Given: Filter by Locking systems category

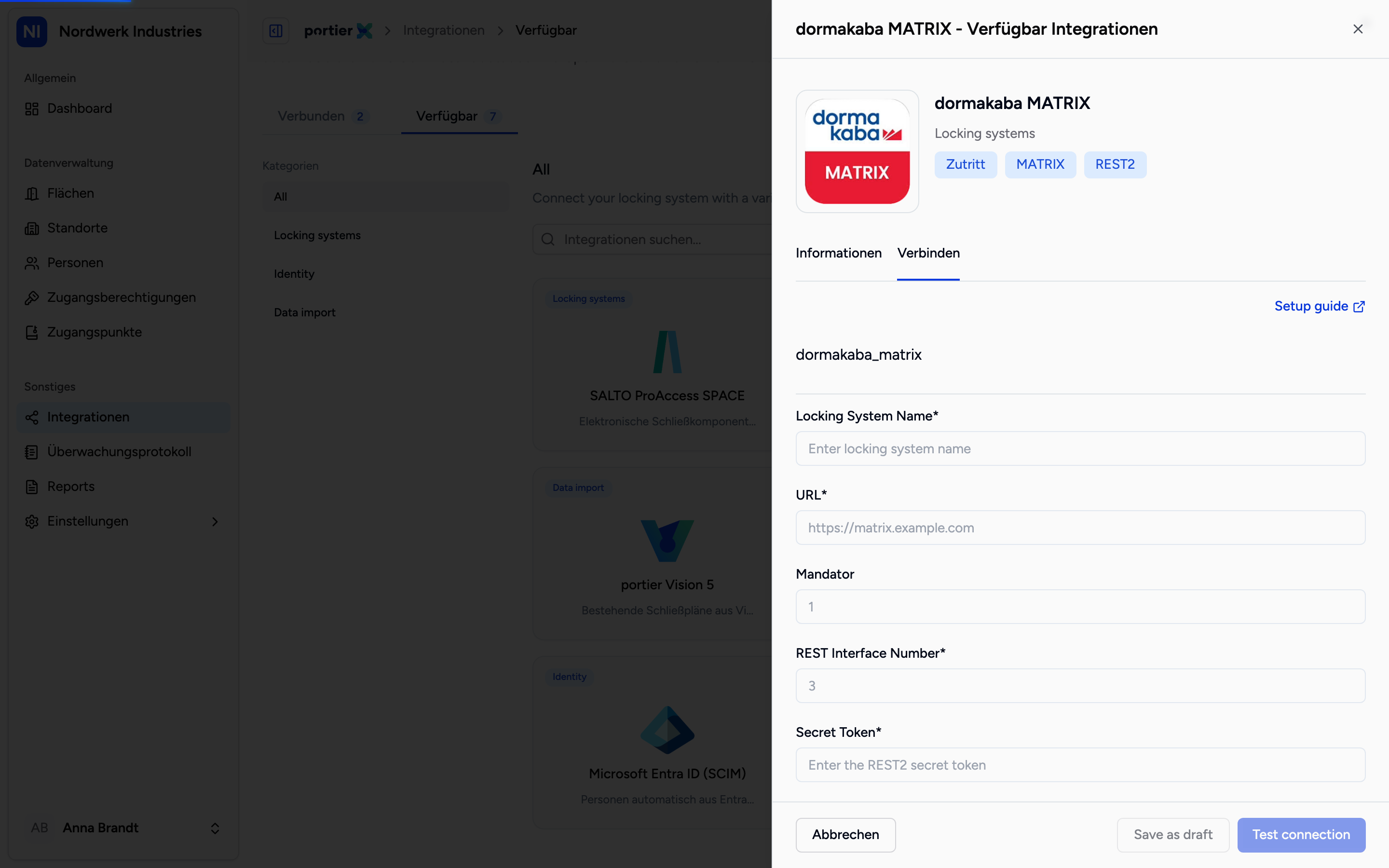Looking at the screenshot, I should click(x=386, y=235).
